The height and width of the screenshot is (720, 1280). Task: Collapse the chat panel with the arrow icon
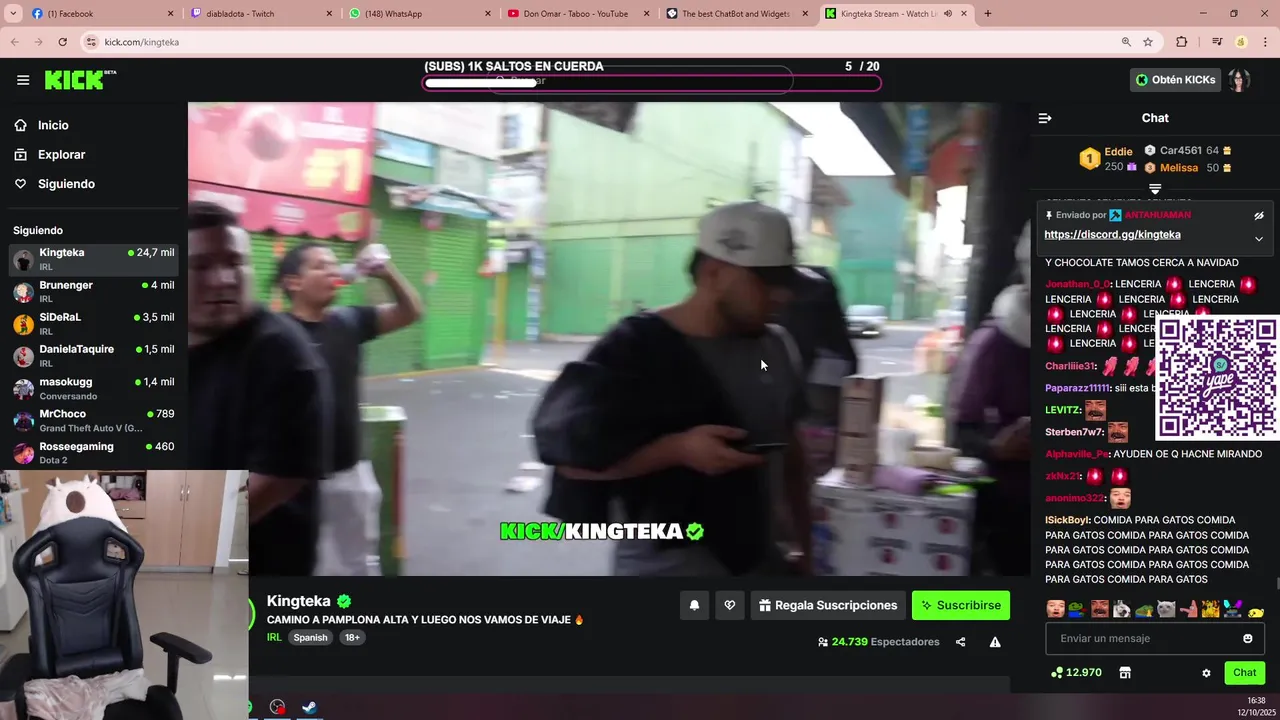1045,118
